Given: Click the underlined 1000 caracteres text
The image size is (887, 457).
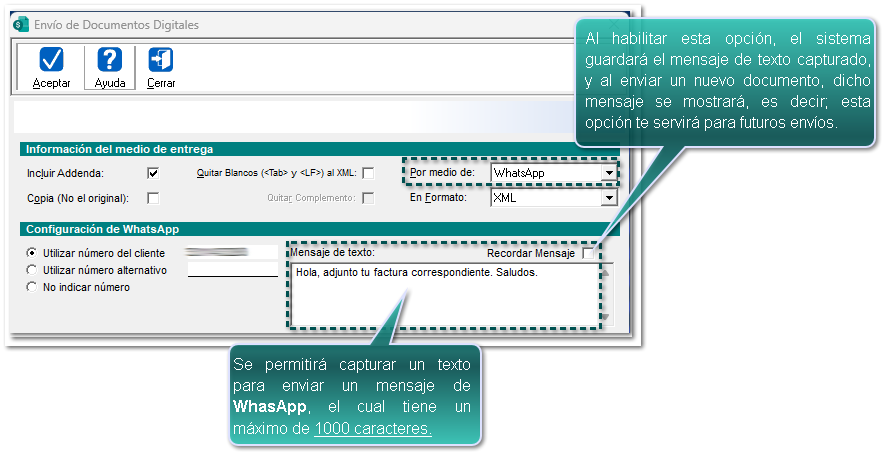Looking at the screenshot, I should pyautogui.click(x=373, y=429).
